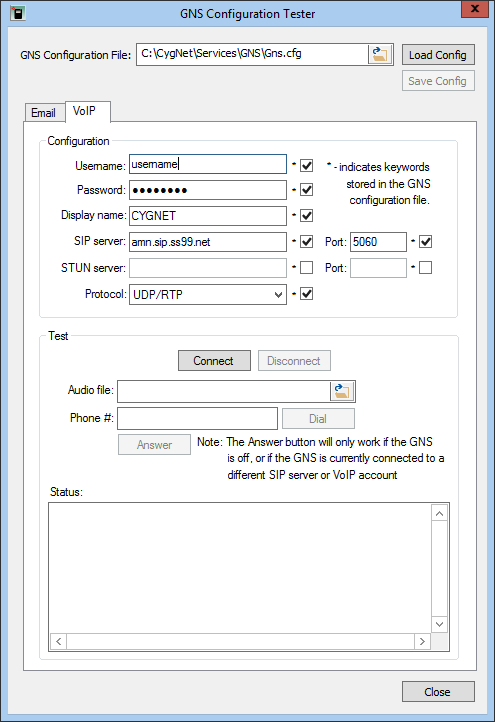Click the Disconnect button

294,361
